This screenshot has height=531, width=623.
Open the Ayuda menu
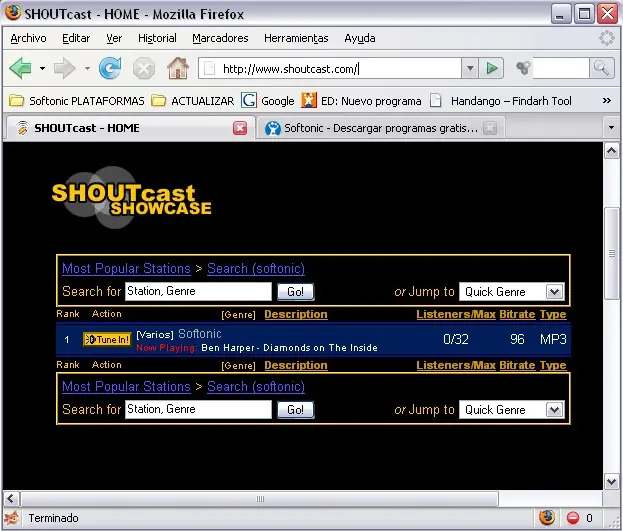point(360,38)
